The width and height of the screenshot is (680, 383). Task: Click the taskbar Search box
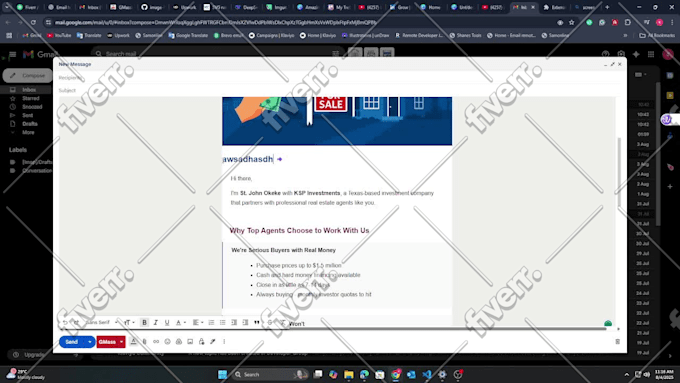(269, 374)
